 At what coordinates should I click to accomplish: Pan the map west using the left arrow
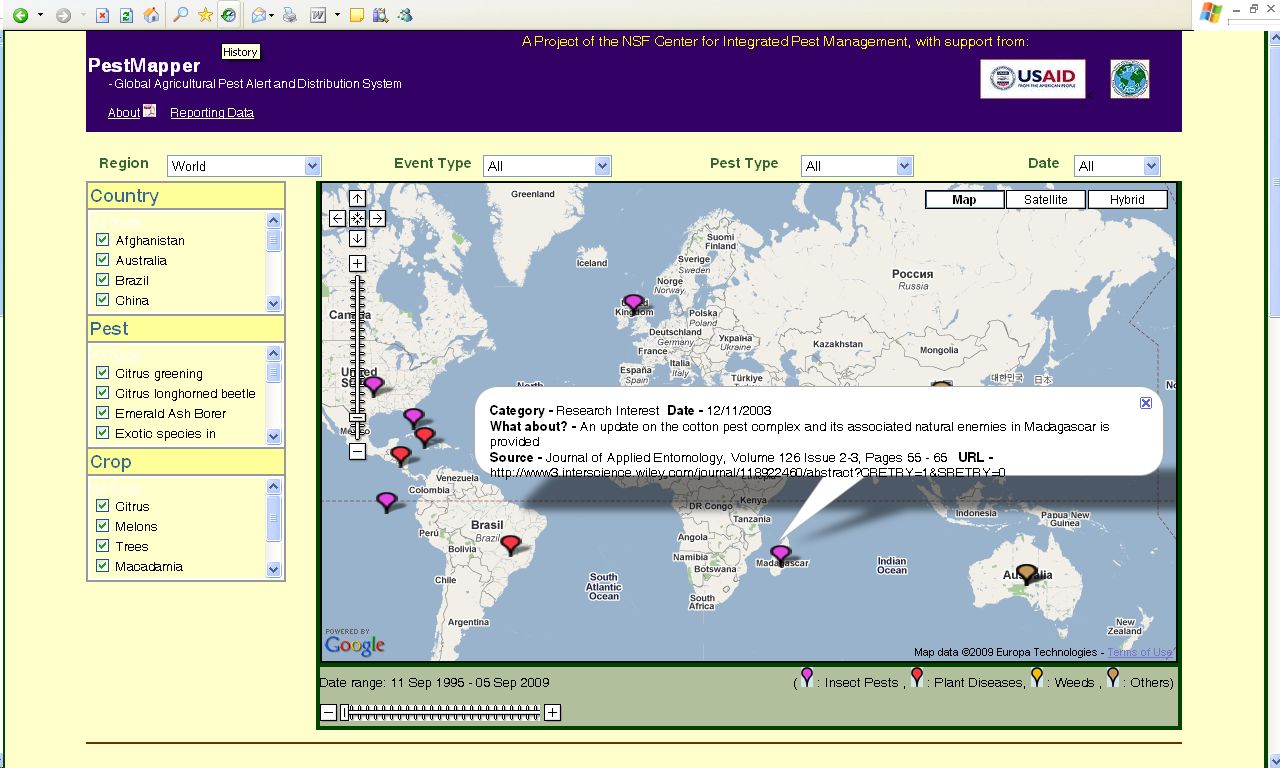[337, 218]
